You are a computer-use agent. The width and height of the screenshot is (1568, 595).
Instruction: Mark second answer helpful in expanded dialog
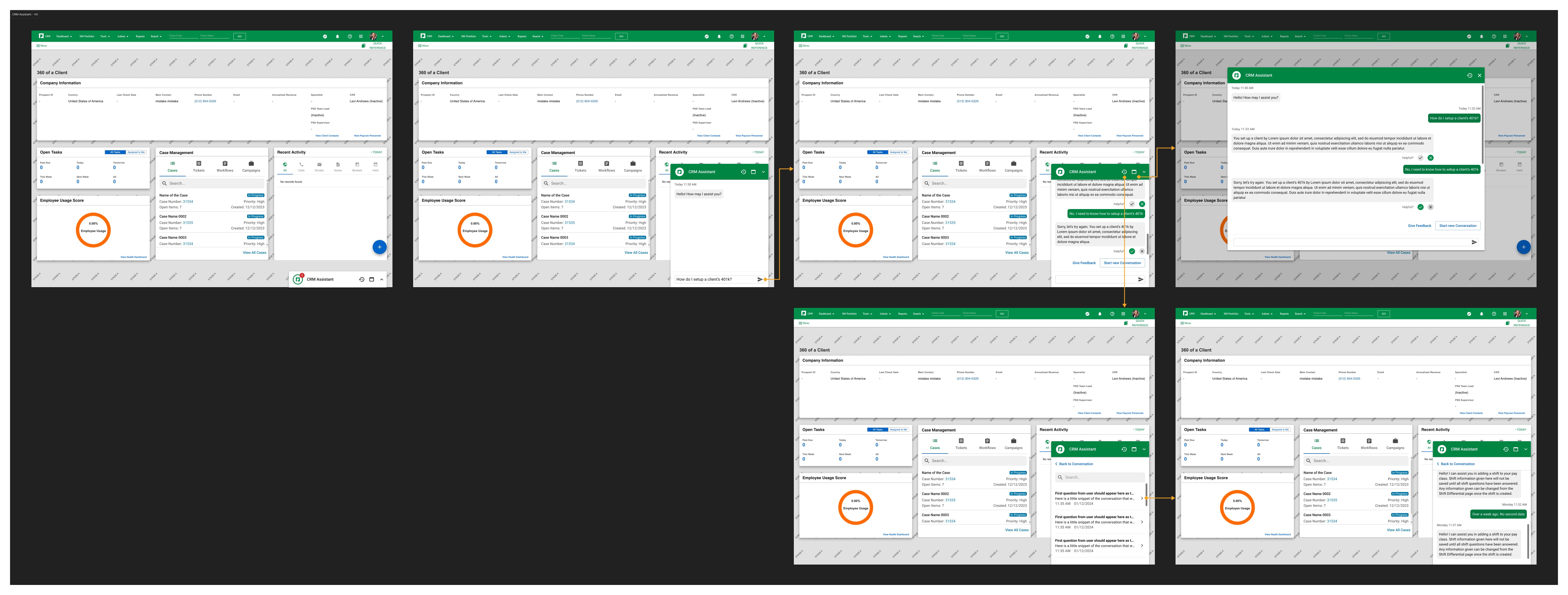coord(1420,207)
